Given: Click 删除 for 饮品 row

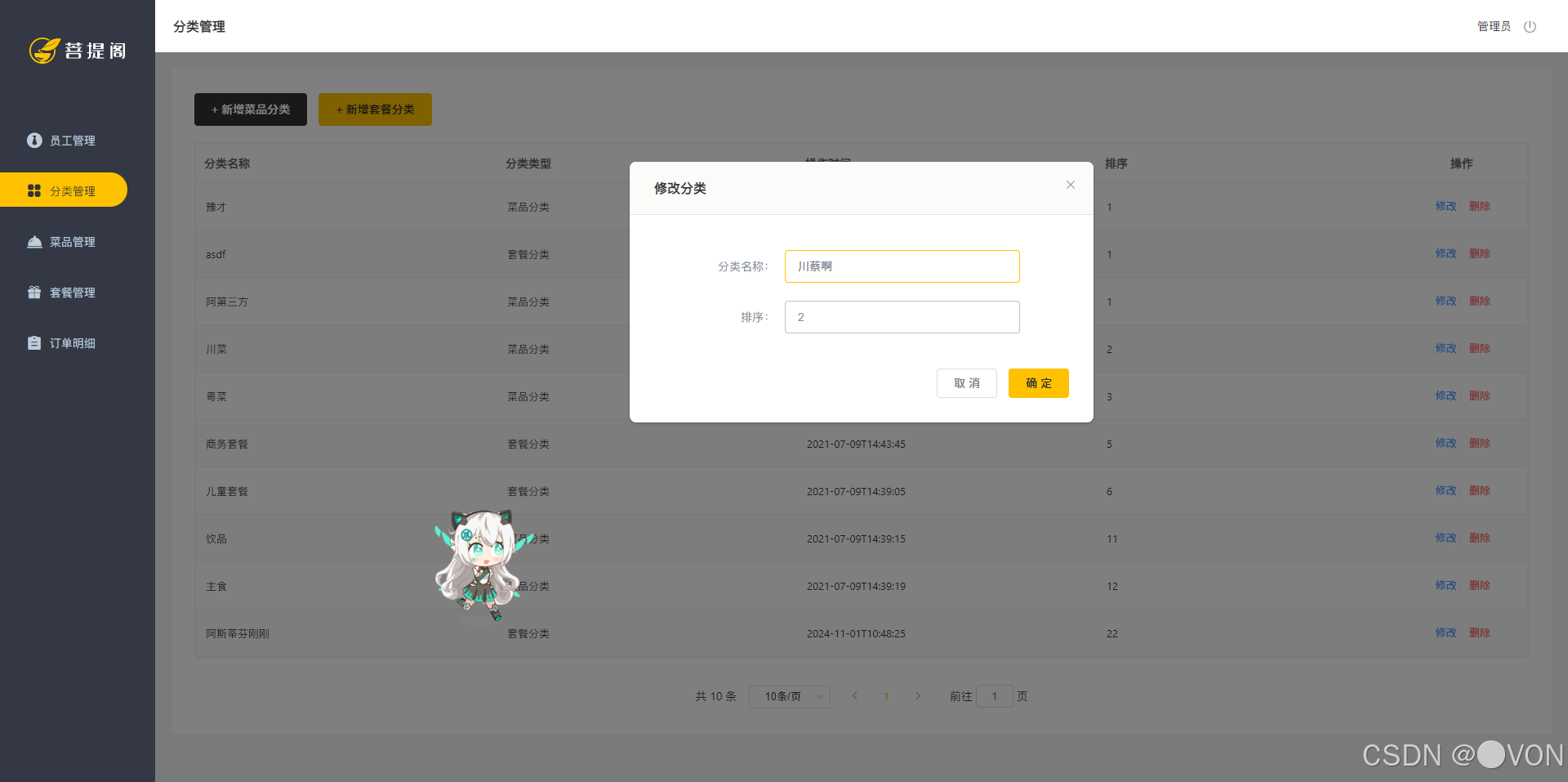Looking at the screenshot, I should click(x=1480, y=538).
